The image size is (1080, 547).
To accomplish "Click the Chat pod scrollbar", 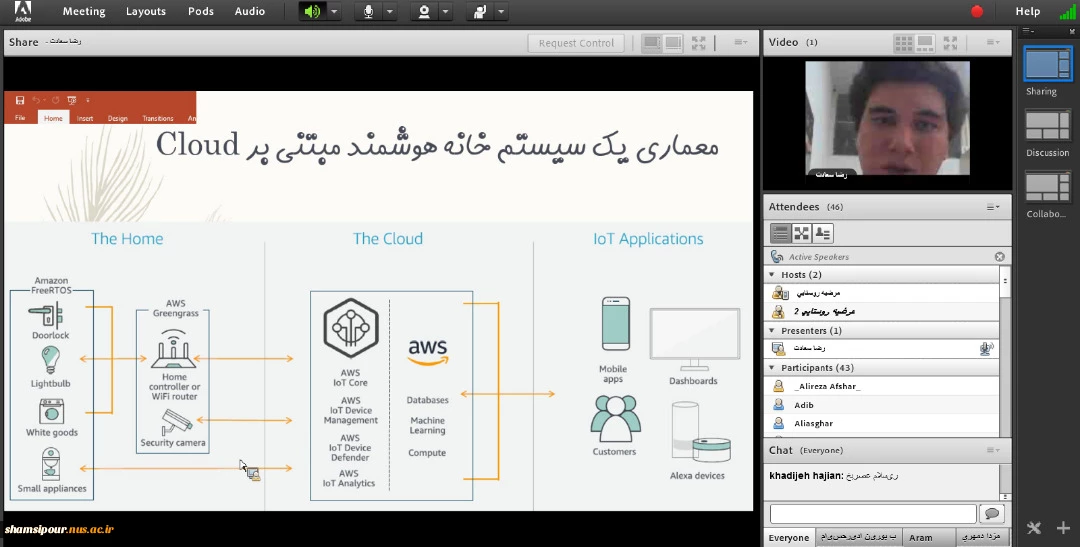I will pos(1005,482).
